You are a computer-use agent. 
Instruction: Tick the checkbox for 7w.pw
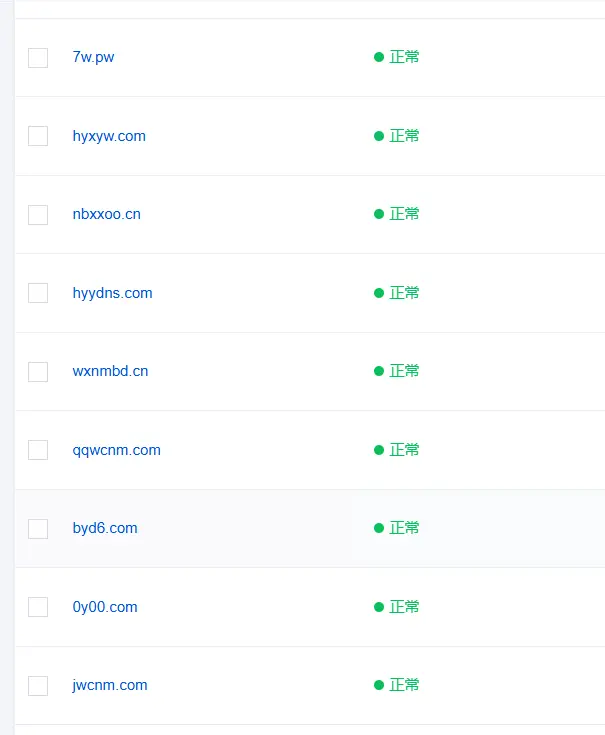coord(38,58)
